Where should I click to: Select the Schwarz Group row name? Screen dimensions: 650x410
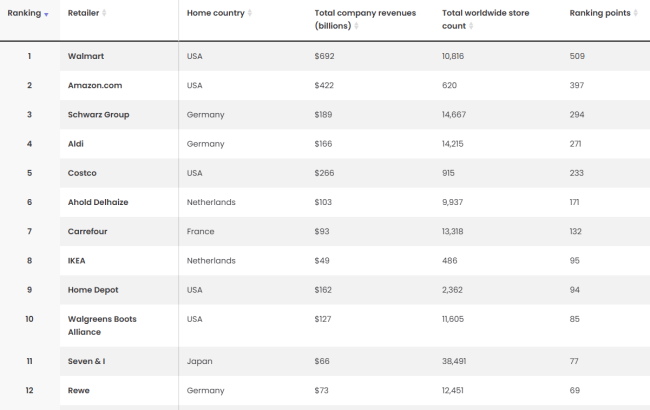(99, 114)
